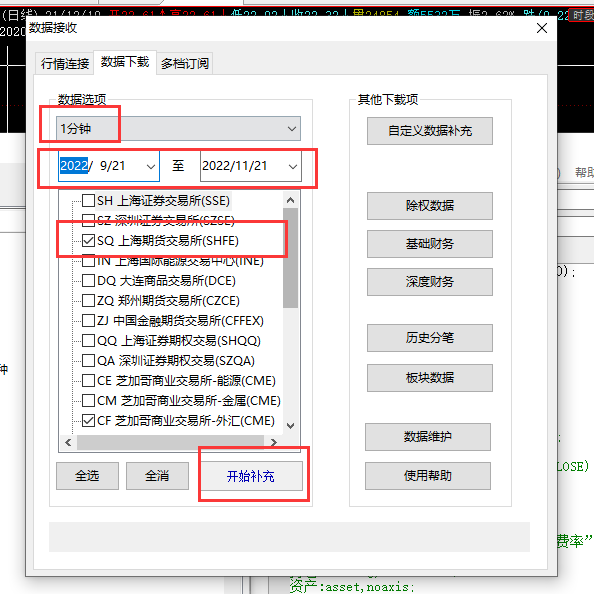Check SH 上海证券交易所(SSE) checkbox
This screenshot has height=594, width=594.
click(88, 200)
